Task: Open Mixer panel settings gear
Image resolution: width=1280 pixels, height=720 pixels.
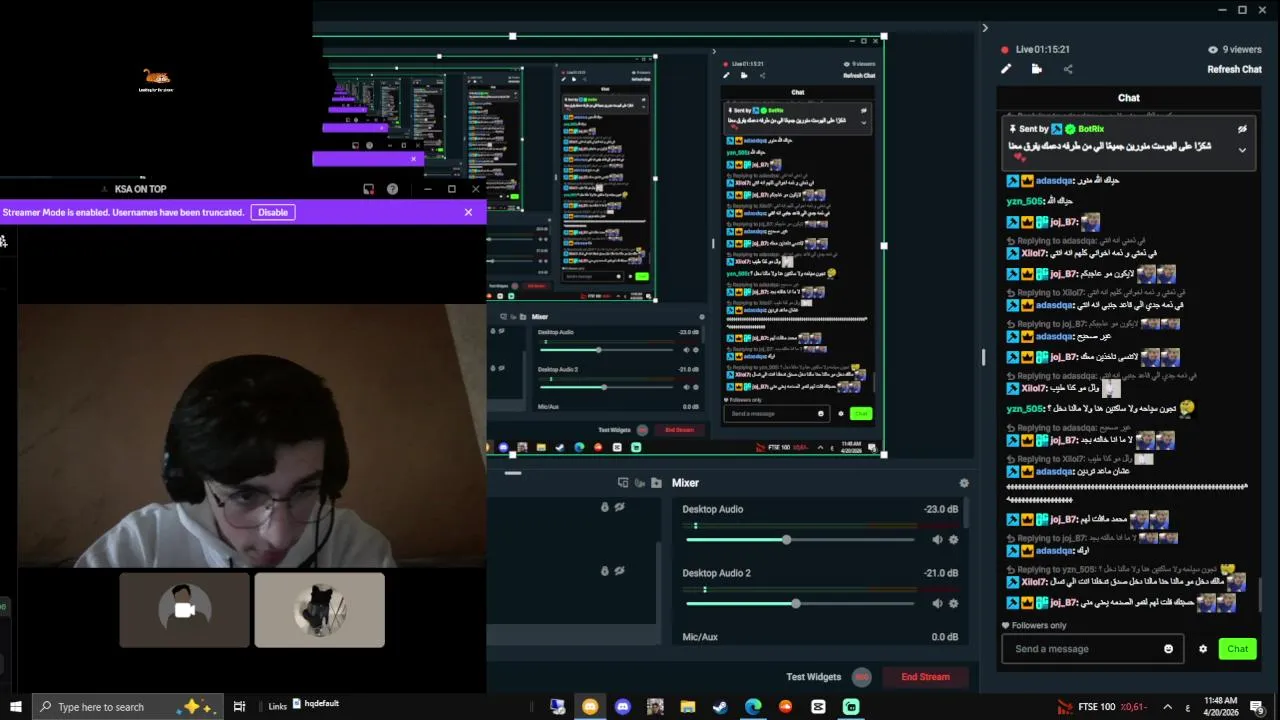Action: click(964, 483)
